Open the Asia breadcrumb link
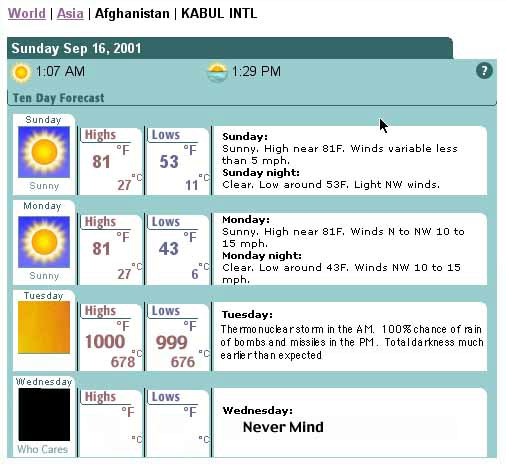Viewport: 506px width, 464px height. coord(70,14)
